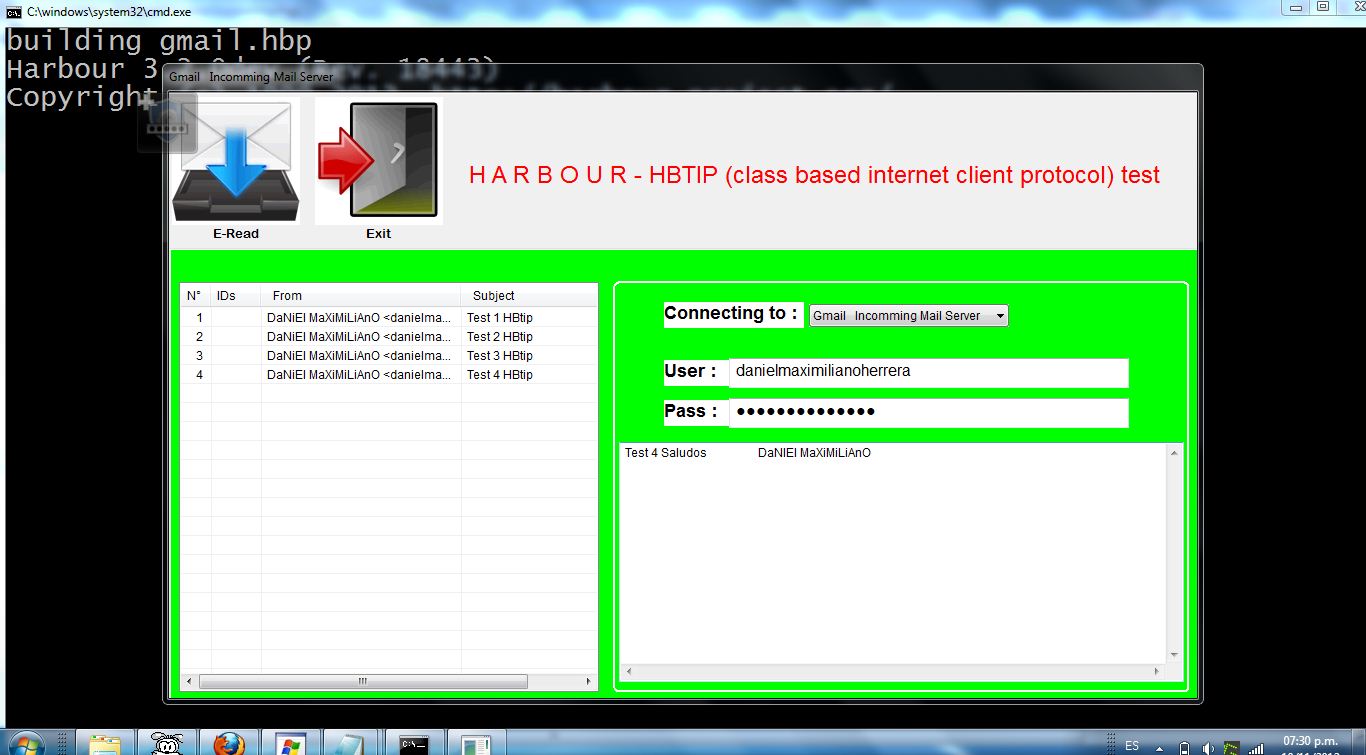Focus the User name input field
Screen dimensions: 1366x755
pos(928,373)
